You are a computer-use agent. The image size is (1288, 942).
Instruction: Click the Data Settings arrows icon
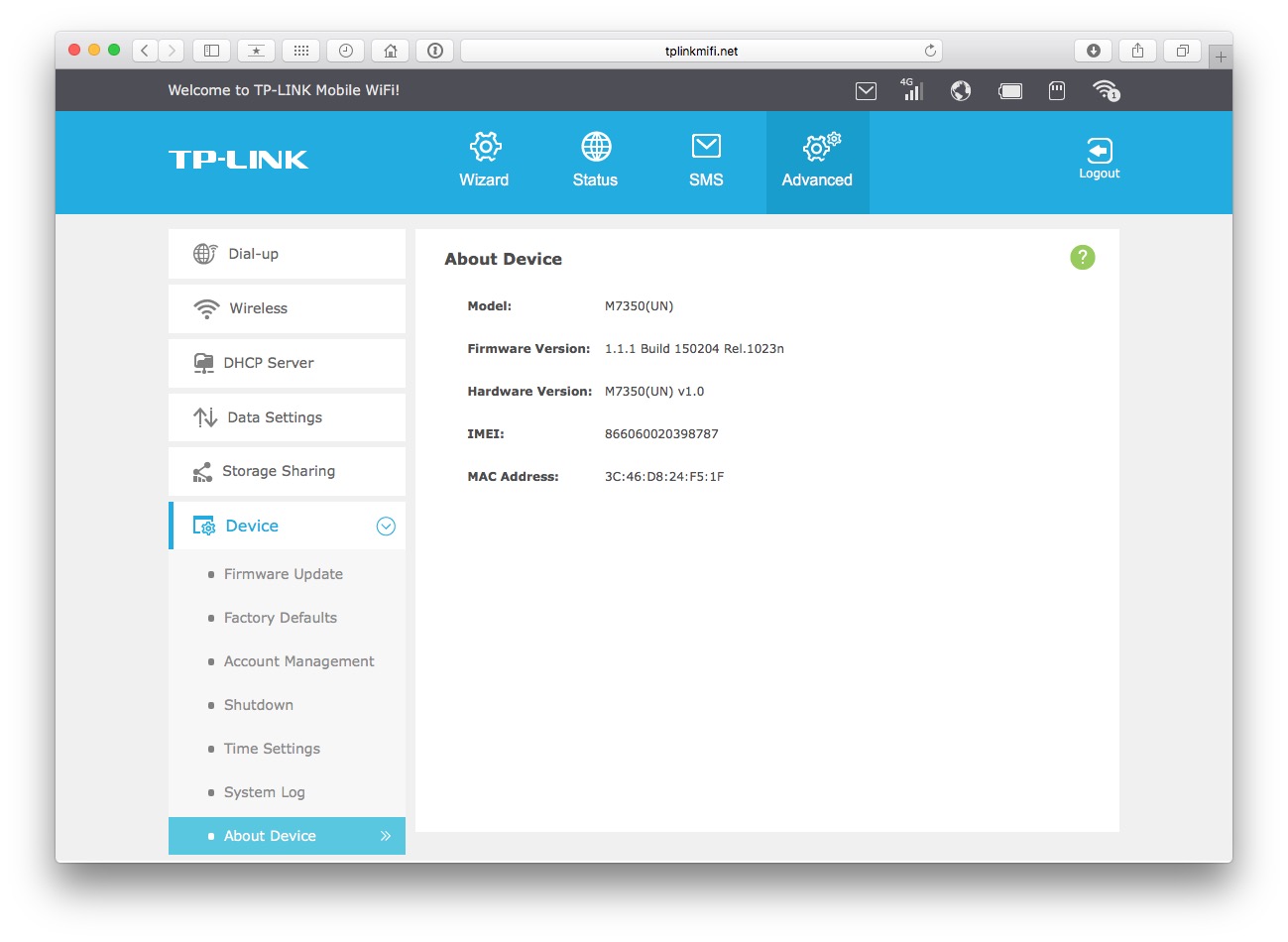[205, 417]
